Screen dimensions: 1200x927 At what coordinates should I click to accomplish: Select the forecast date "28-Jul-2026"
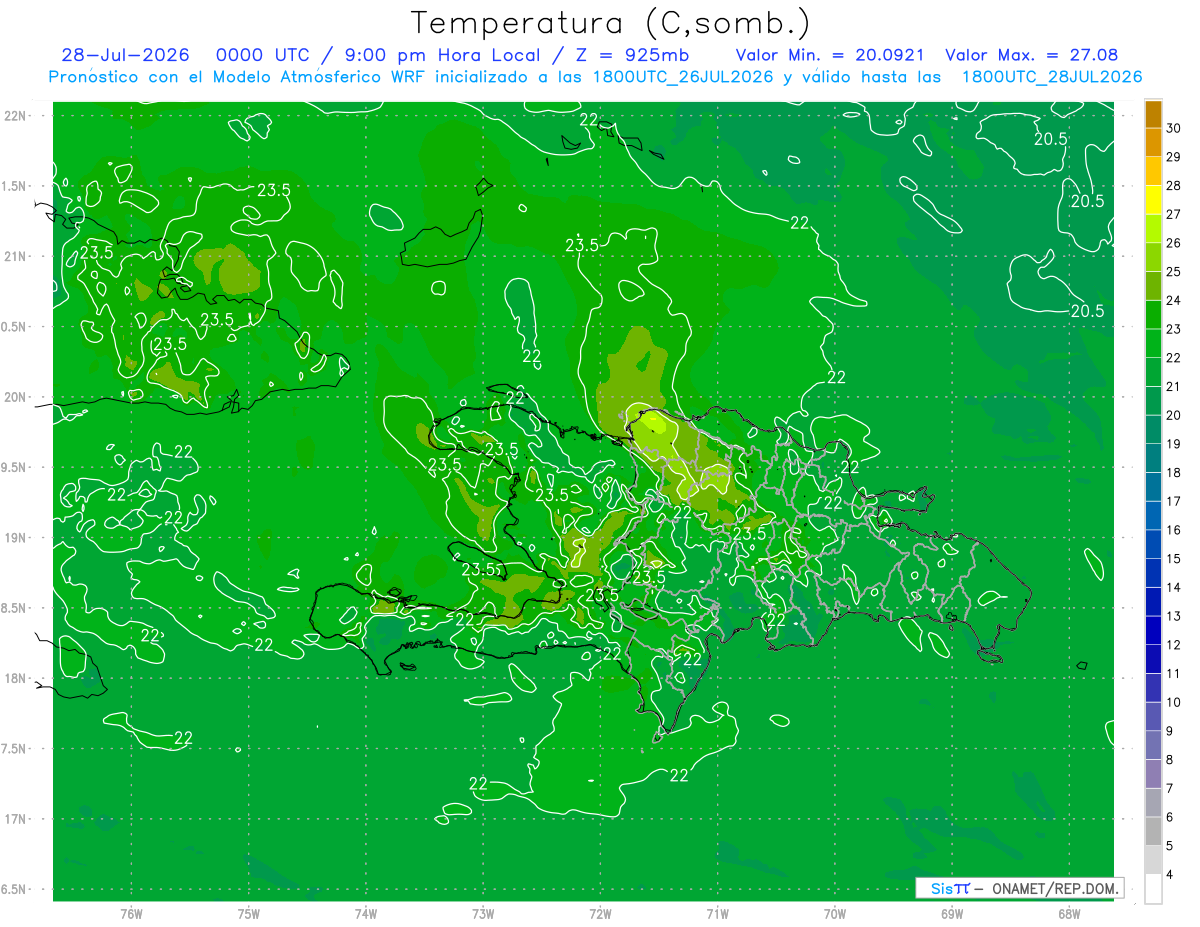pos(128,55)
